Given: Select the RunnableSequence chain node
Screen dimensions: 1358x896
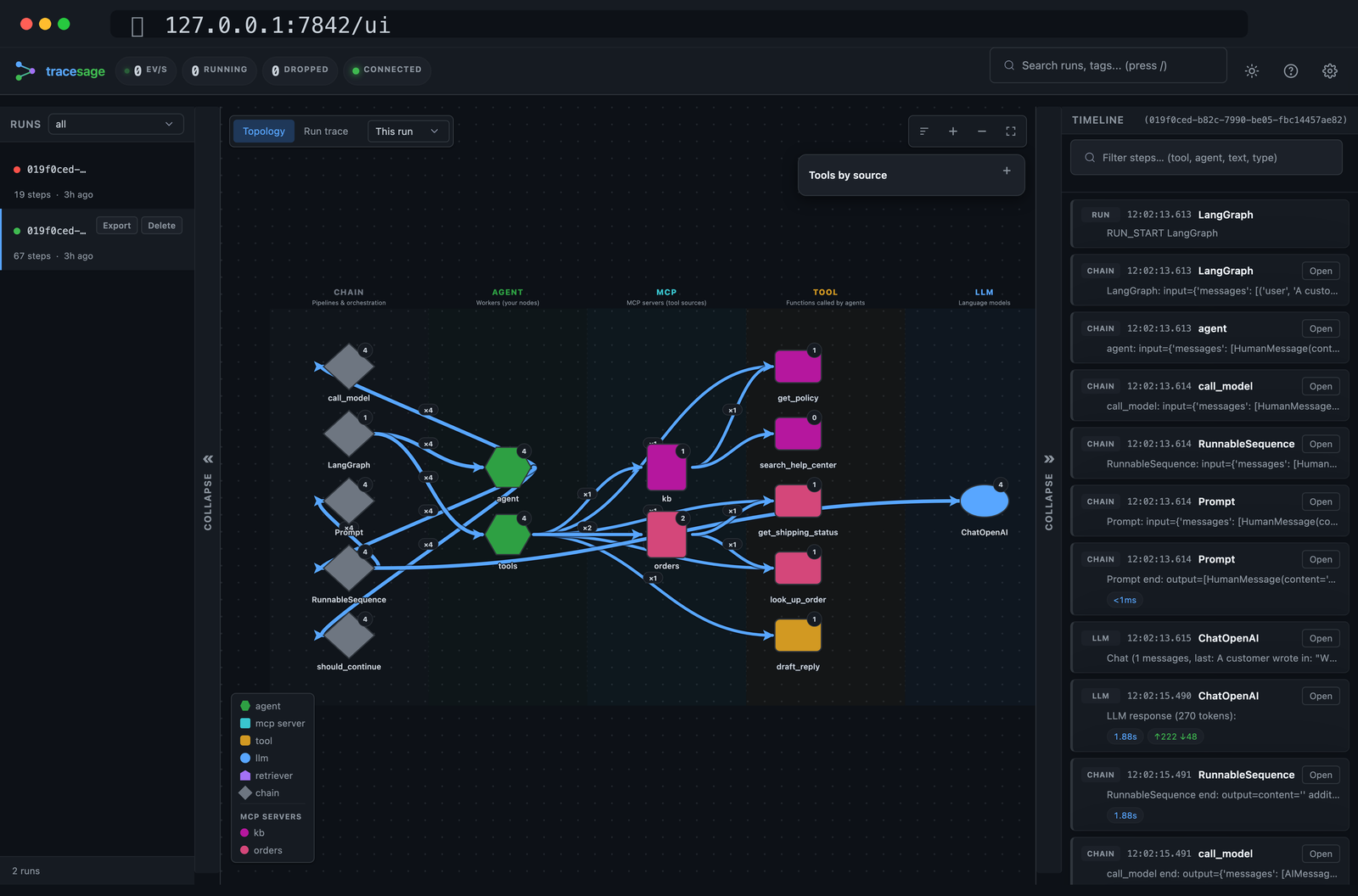Looking at the screenshot, I should [x=349, y=568].
